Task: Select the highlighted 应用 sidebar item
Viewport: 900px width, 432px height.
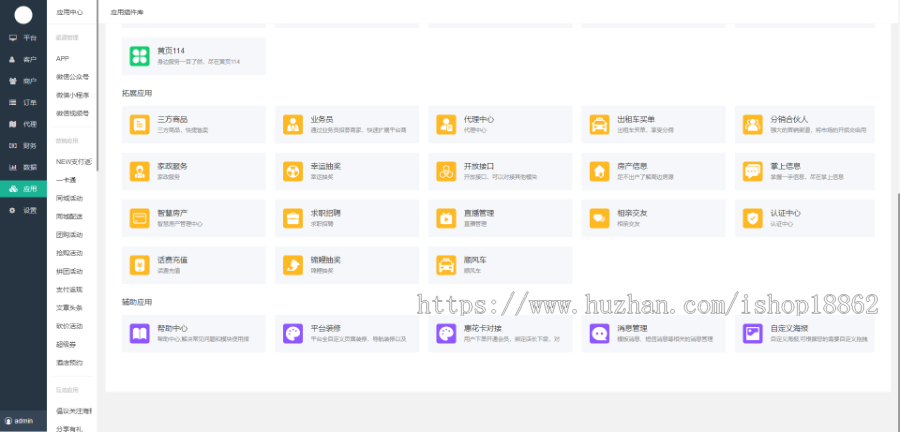Action: pos(23,189)
